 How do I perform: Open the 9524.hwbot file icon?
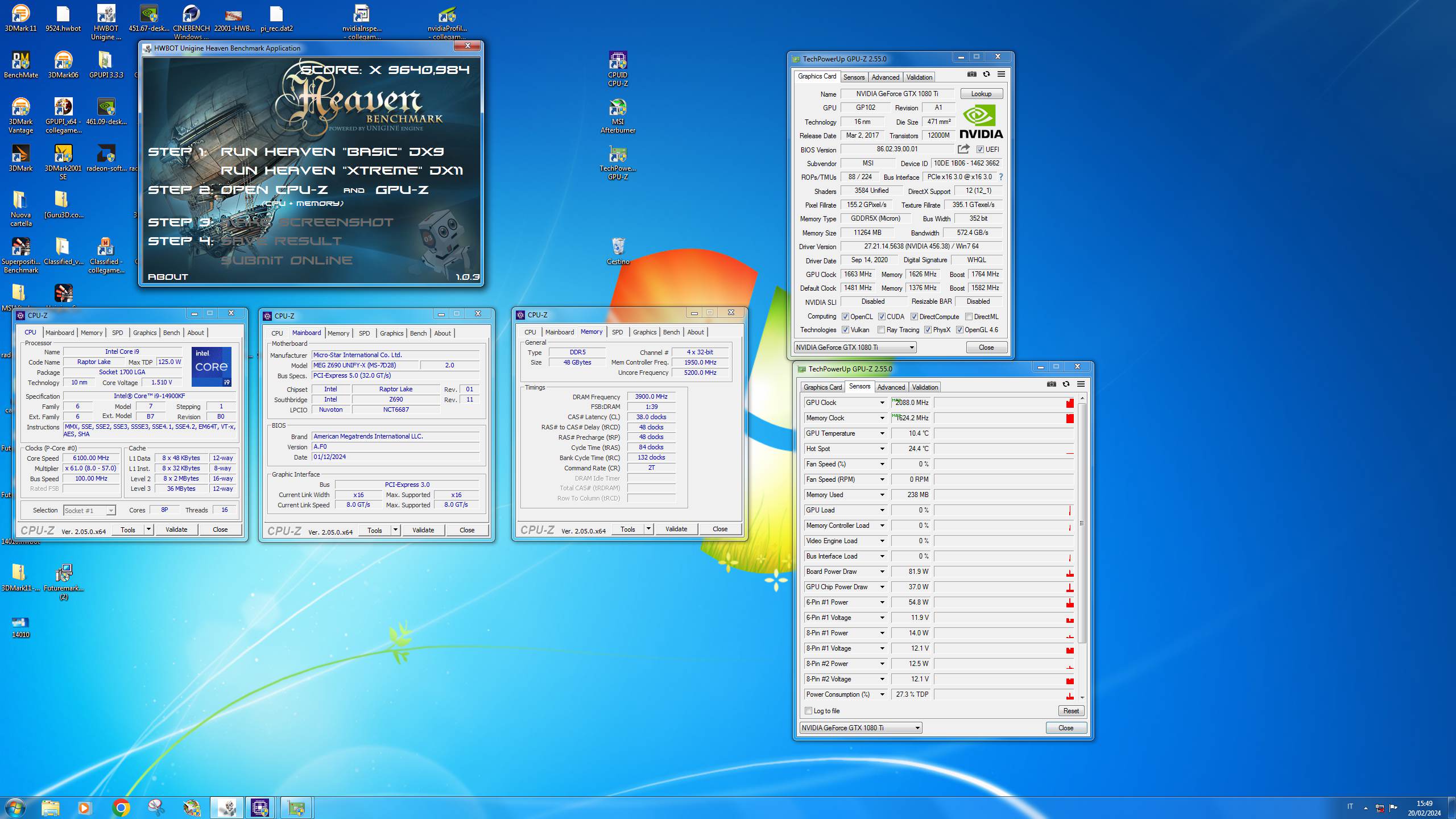[x=63, y=18]
